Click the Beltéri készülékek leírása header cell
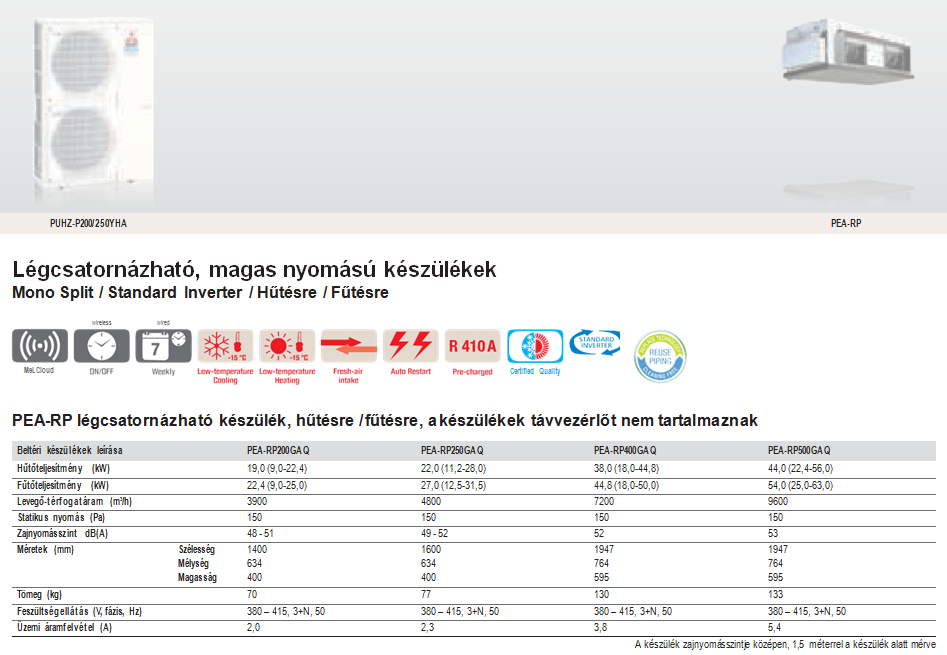Image resolution: width=947 pixels, height=655 pixels. [69, 450]
